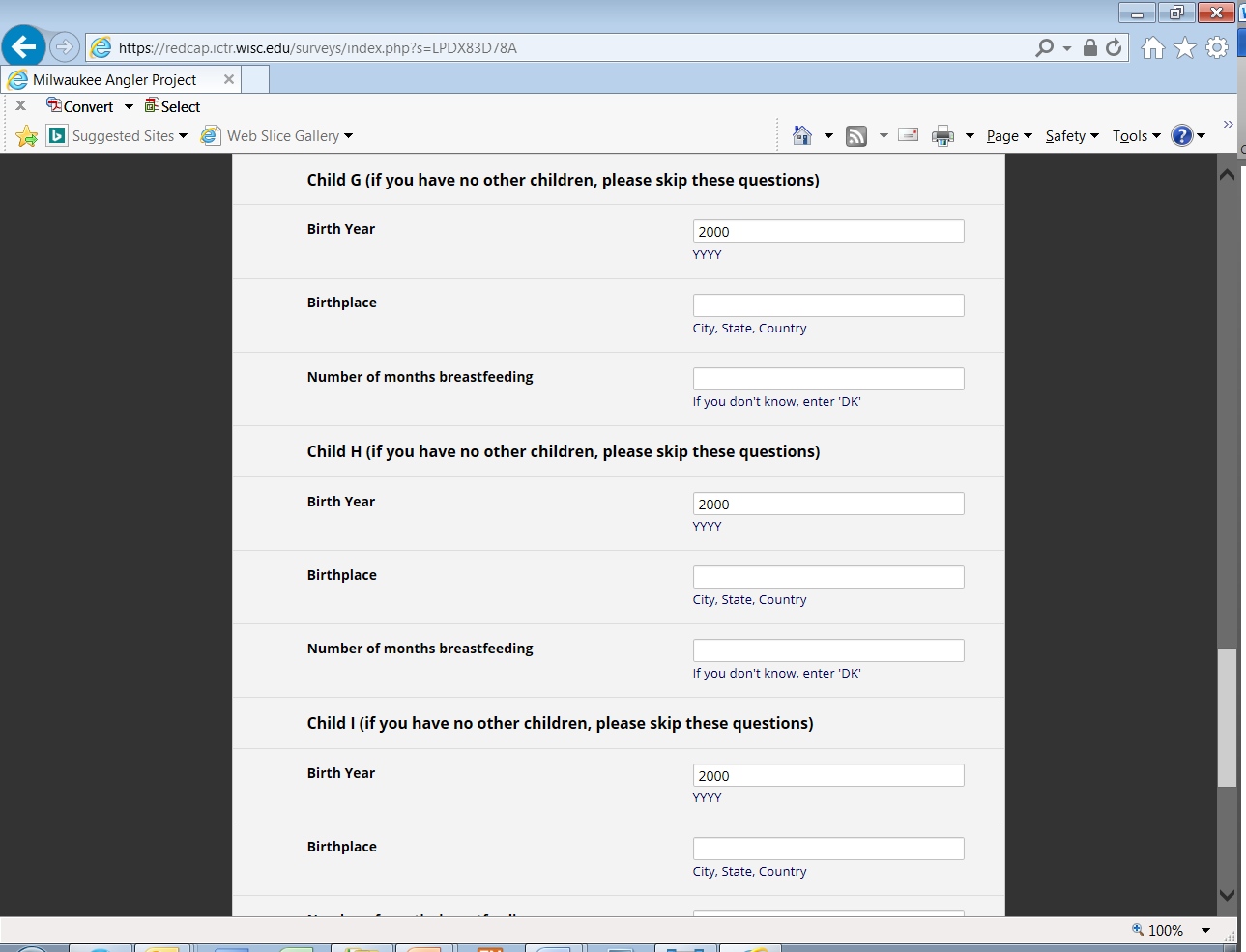Expand the RSS feeds dropdown arrow
Image resolution: width=1246 pixels, height=952 pixels.
(884, 136)
